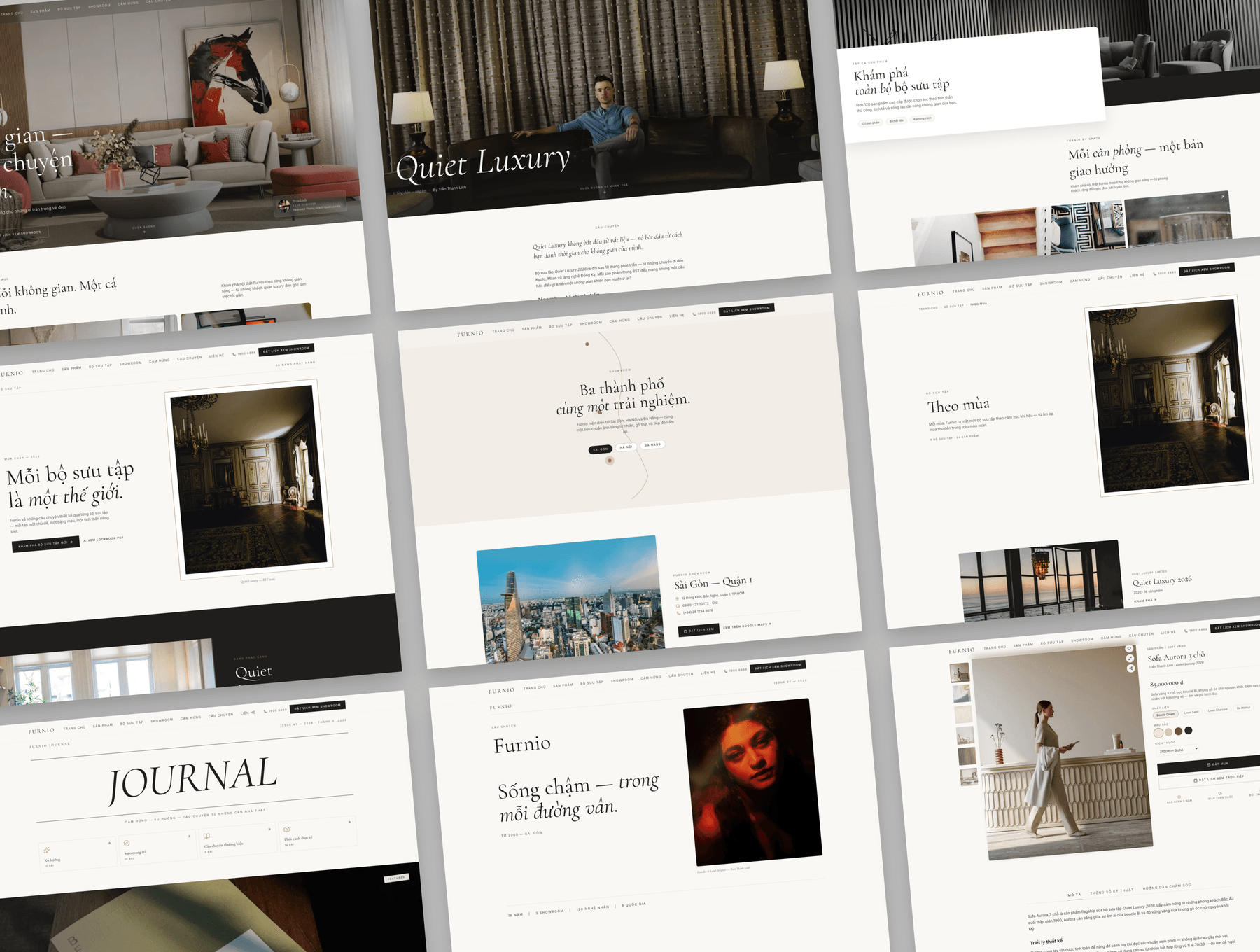Click arrow icon on Phối cảnh thực tế card
Viewport: 1260px width, 952px height.
click(349, 822)
